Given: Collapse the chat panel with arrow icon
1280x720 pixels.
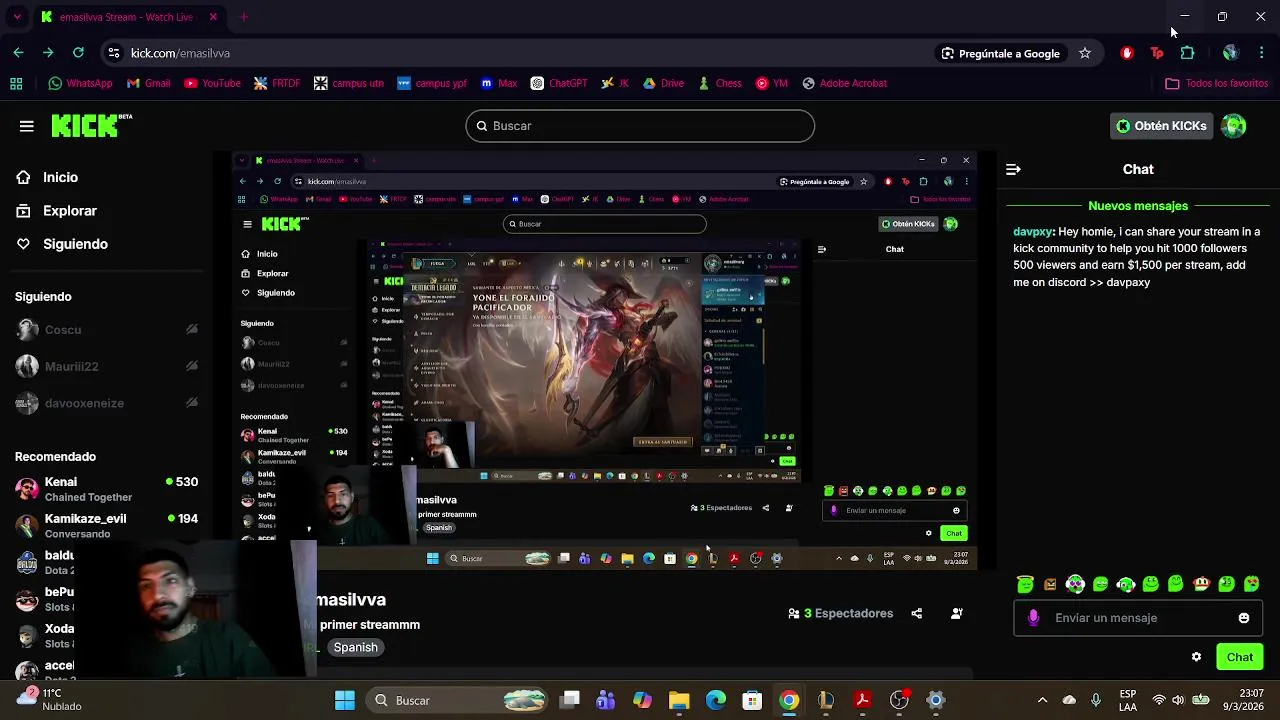Looking at the screenshot, I should tap(1013, 170).
